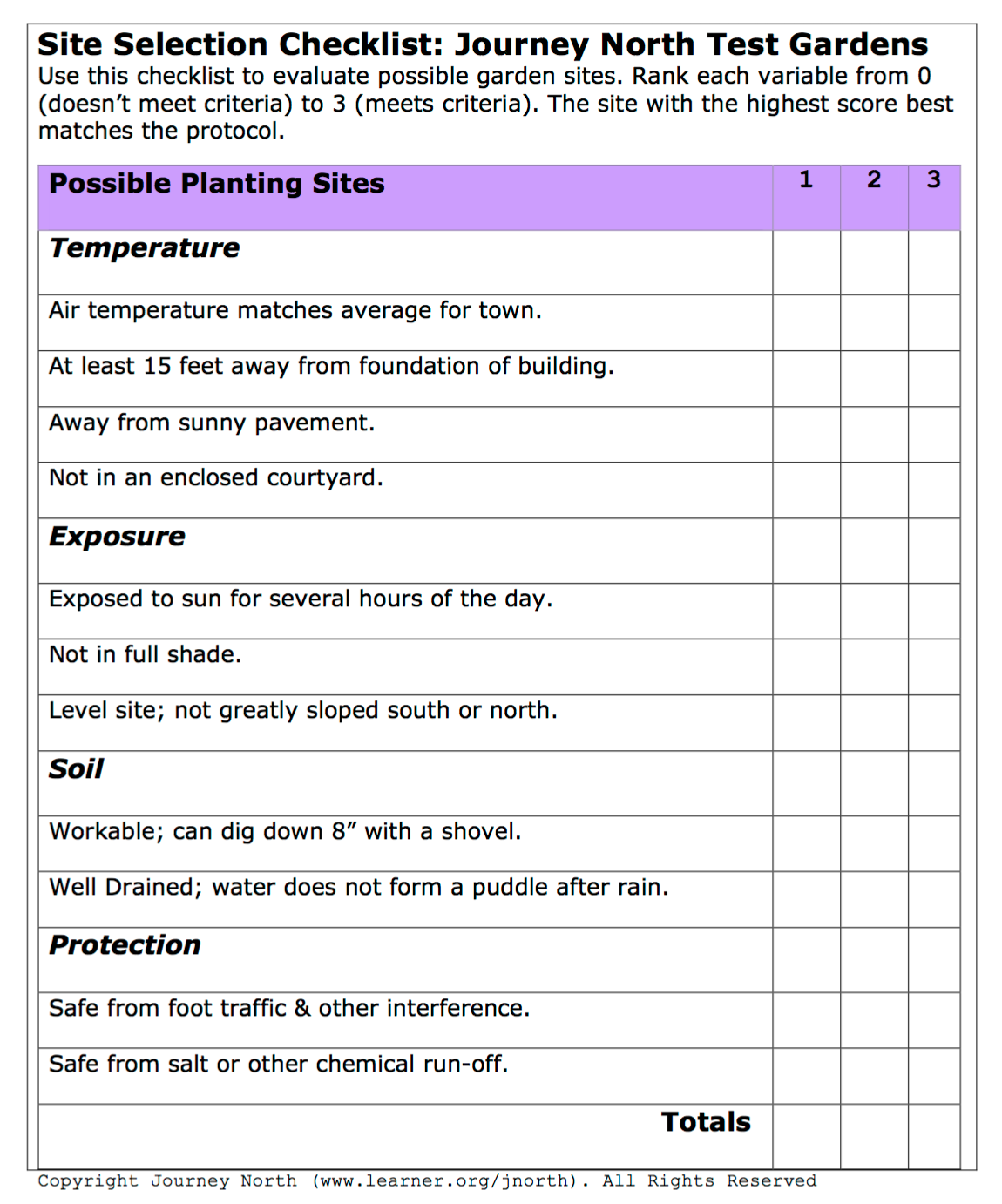This screenshot has height=1204, width=1002.
Task: Select the site 3 Totals cell
Action: [x=934, y=1136]
